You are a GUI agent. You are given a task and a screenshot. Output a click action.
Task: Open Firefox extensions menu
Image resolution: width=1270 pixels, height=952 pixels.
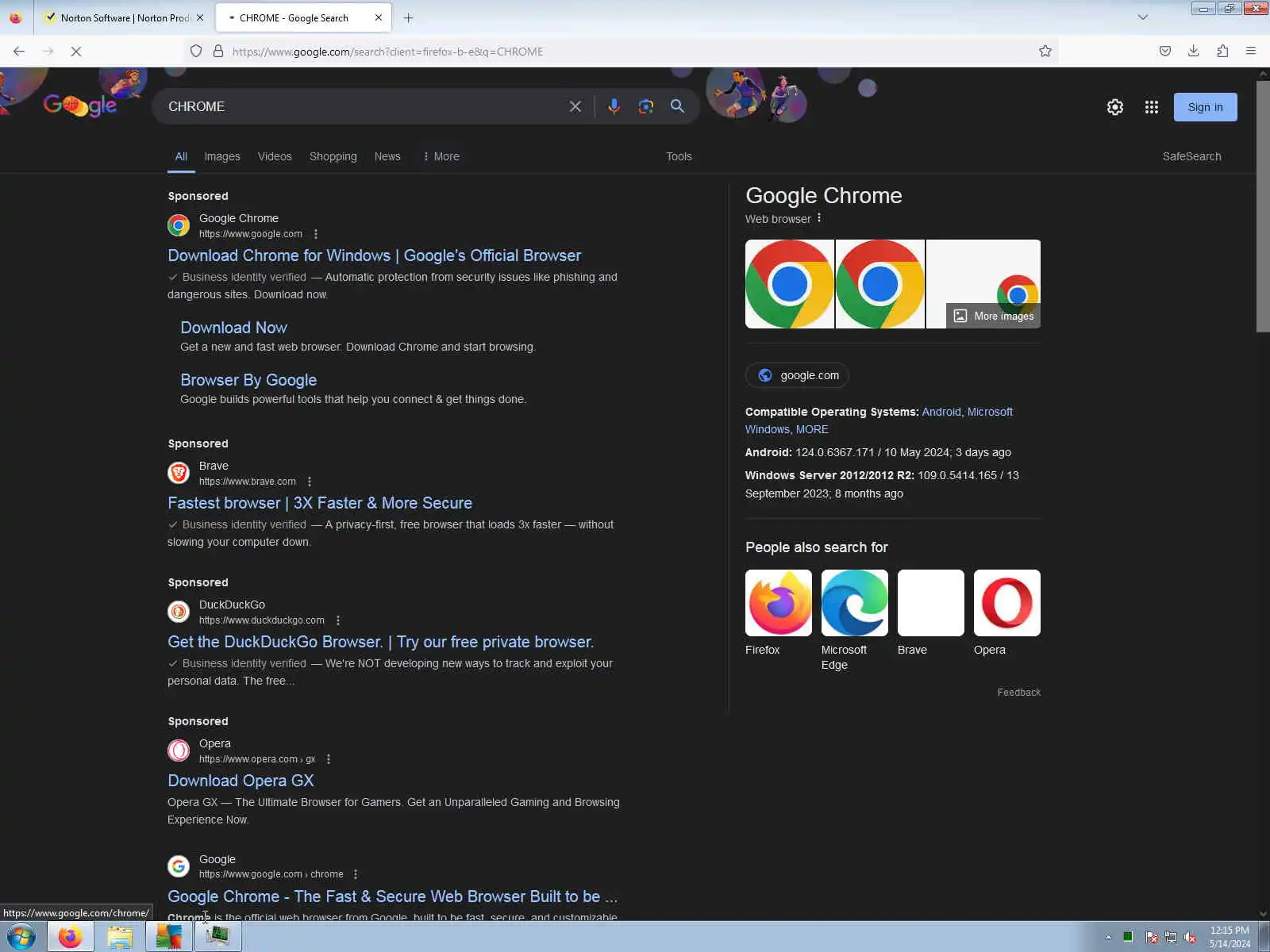point(1222,52)
